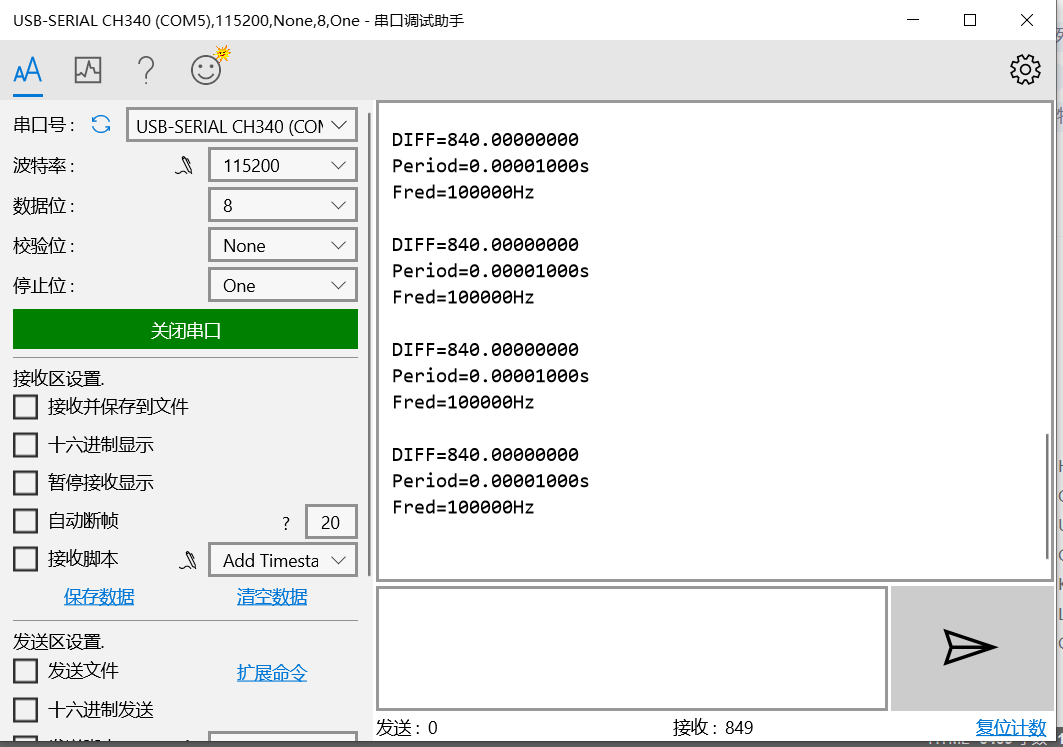
Task: Refresh the serial port list
Action: click(x=100, y=124)
